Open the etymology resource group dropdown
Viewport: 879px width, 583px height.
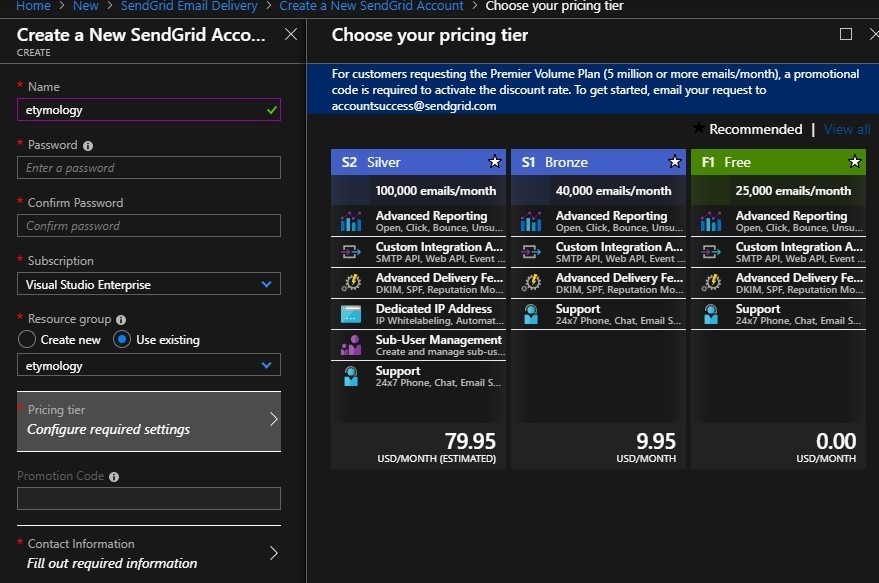coord(149,365)
